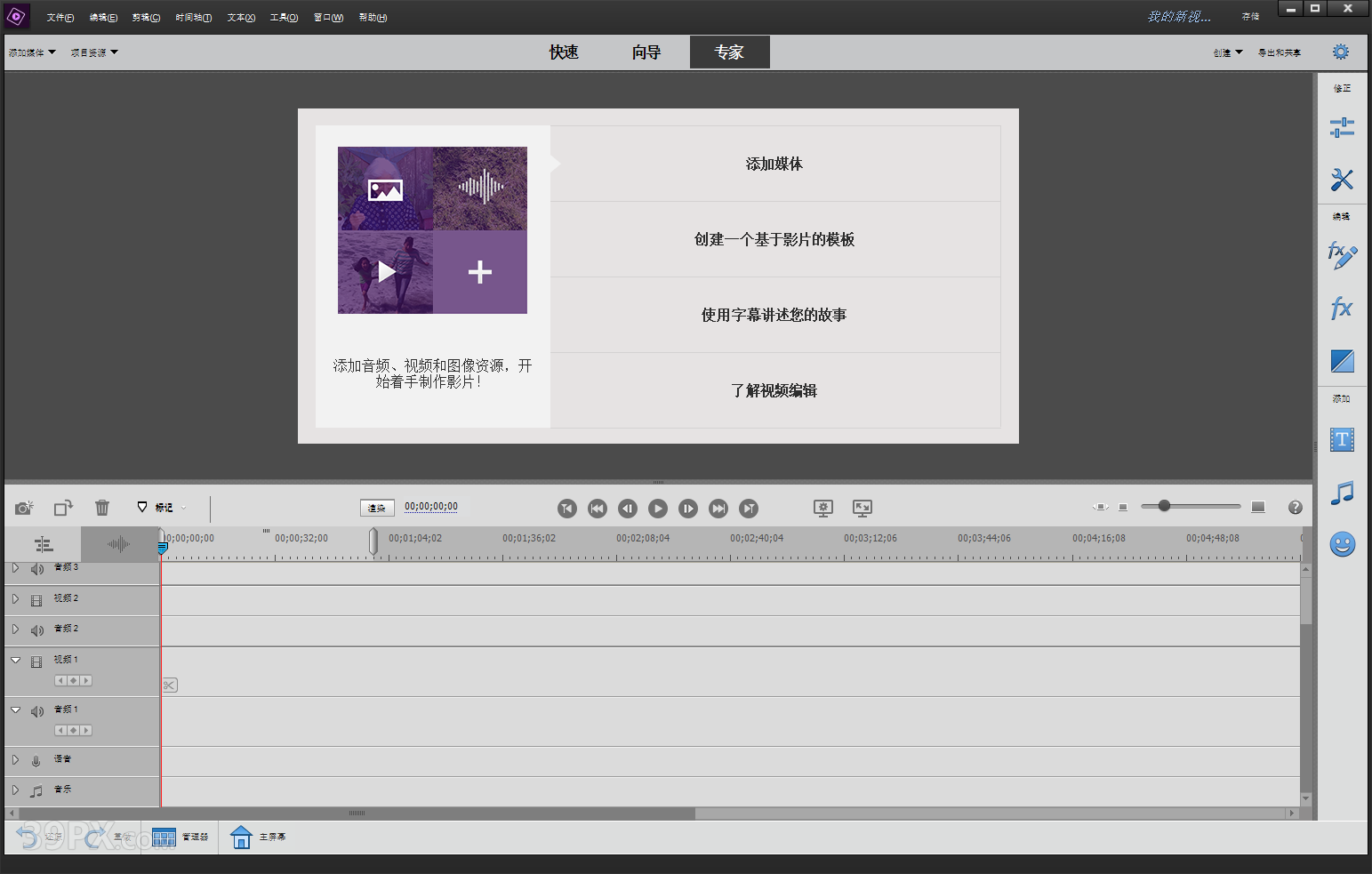This screenshot has width=1372, height=874.
Task: Switch to the 快速 mode tab
Action: [564, 52]
